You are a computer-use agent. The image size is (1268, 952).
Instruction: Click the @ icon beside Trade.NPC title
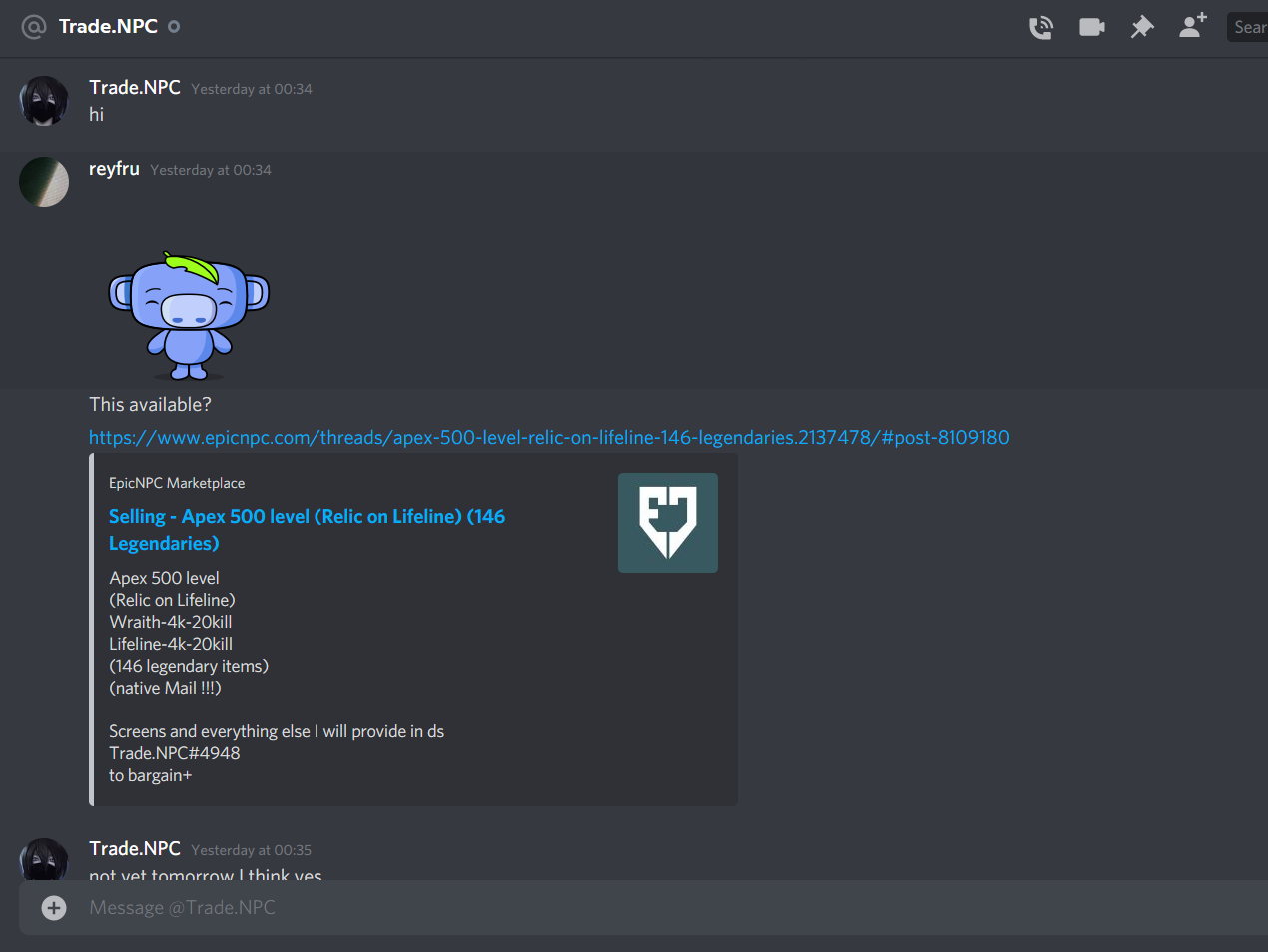click(34, 27)
